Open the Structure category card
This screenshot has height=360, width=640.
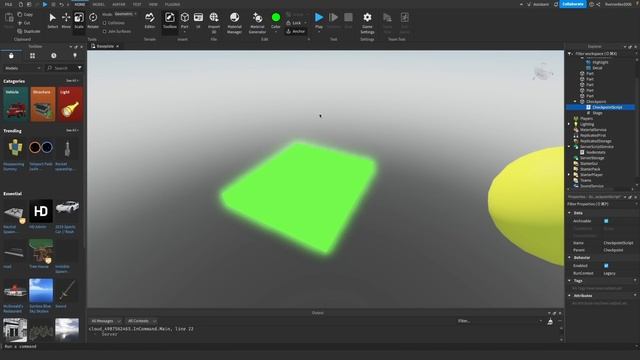pyautogui.click(x=42, y=104)
